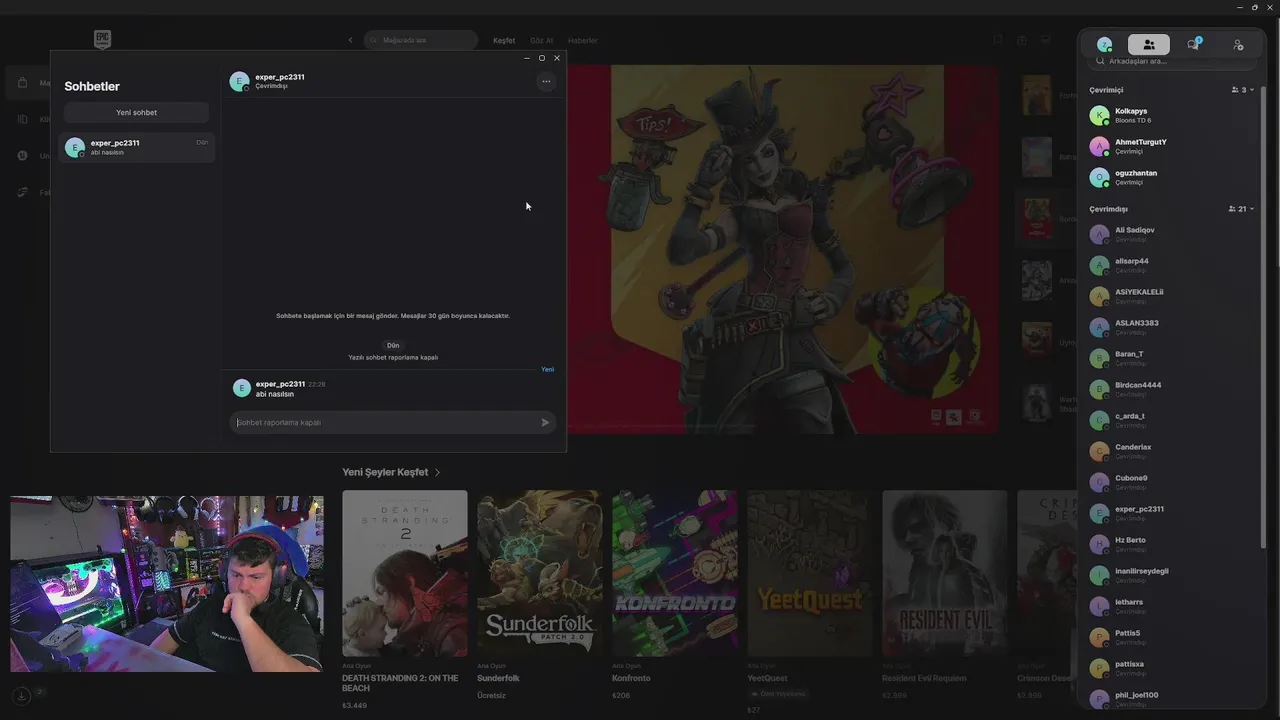Open friend AhmetTurgutY

[1172, 146]
